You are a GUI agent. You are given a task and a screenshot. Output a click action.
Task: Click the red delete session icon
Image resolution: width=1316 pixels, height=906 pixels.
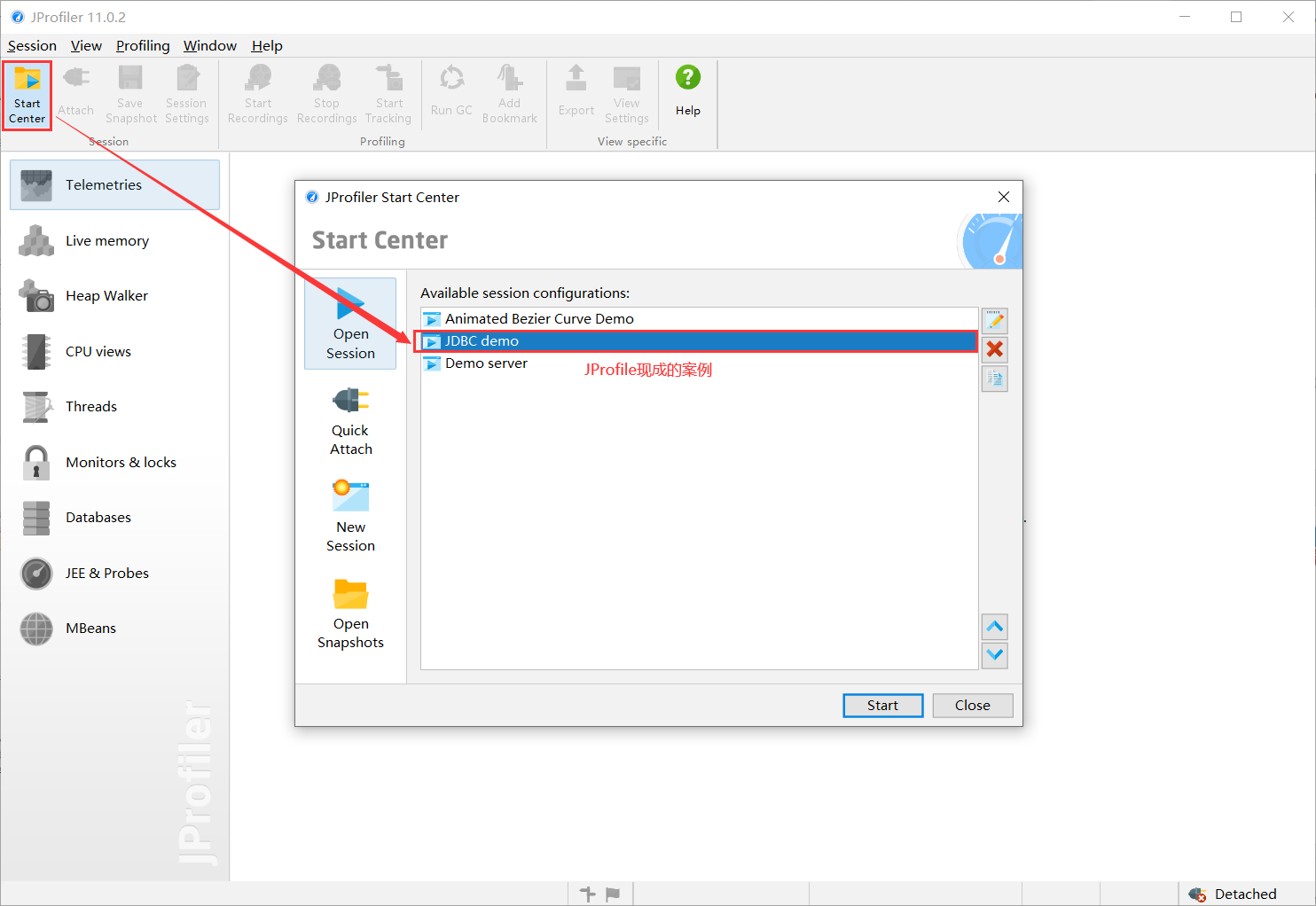click(995, 349)
